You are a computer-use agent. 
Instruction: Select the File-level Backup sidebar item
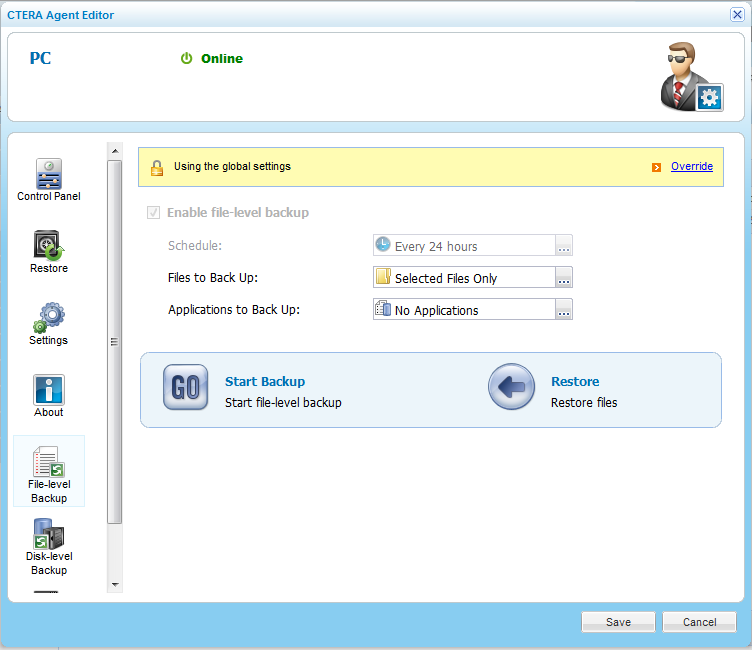click(x=49, y=471)
